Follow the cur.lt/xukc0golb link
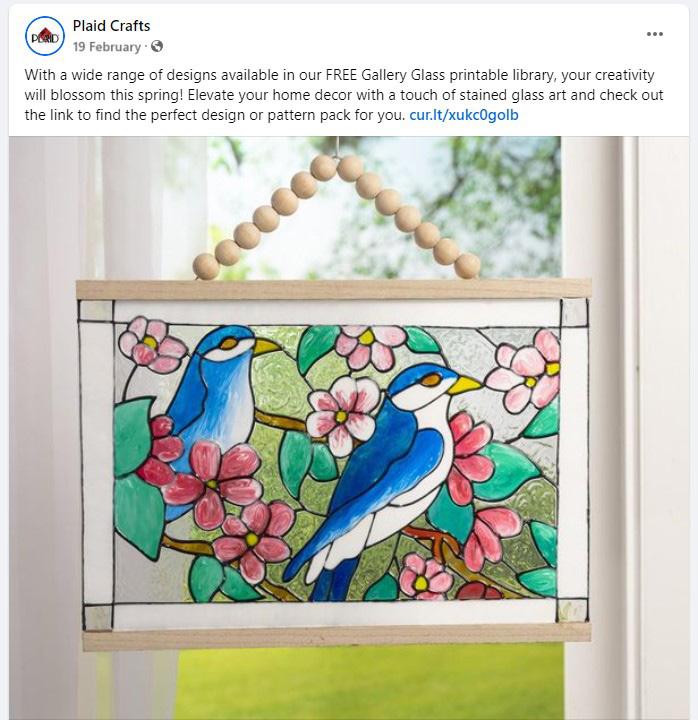698x720 pixels. click(x=464, y=115)
